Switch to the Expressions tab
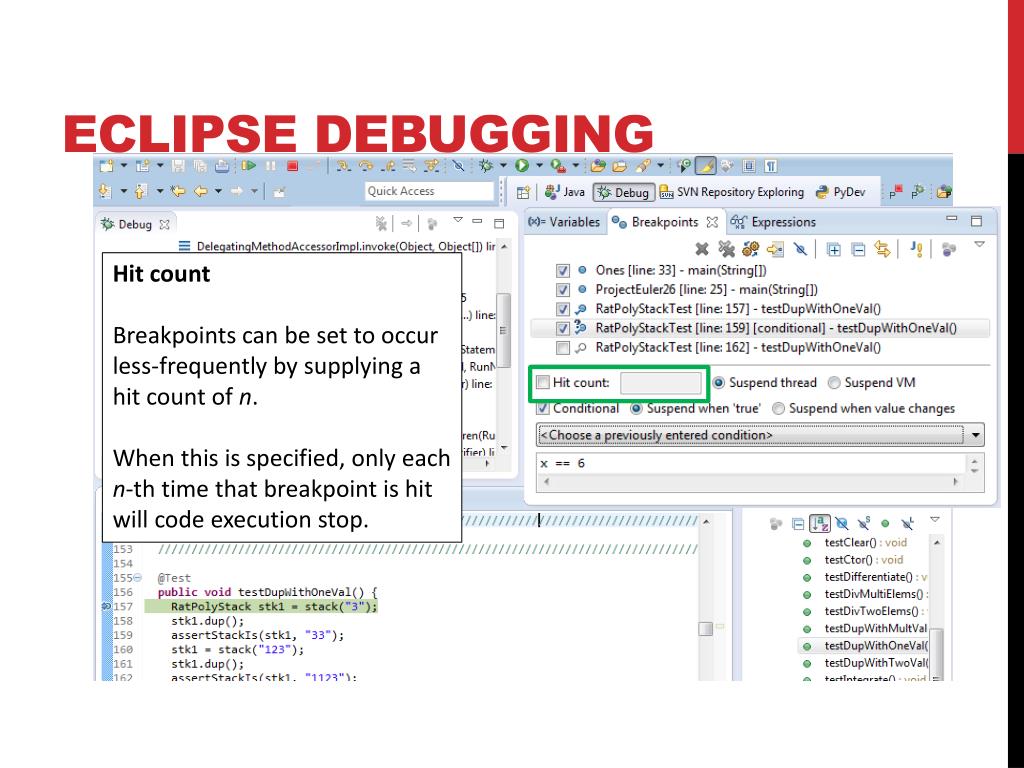The image size is (1024, 768). point(773,222)
